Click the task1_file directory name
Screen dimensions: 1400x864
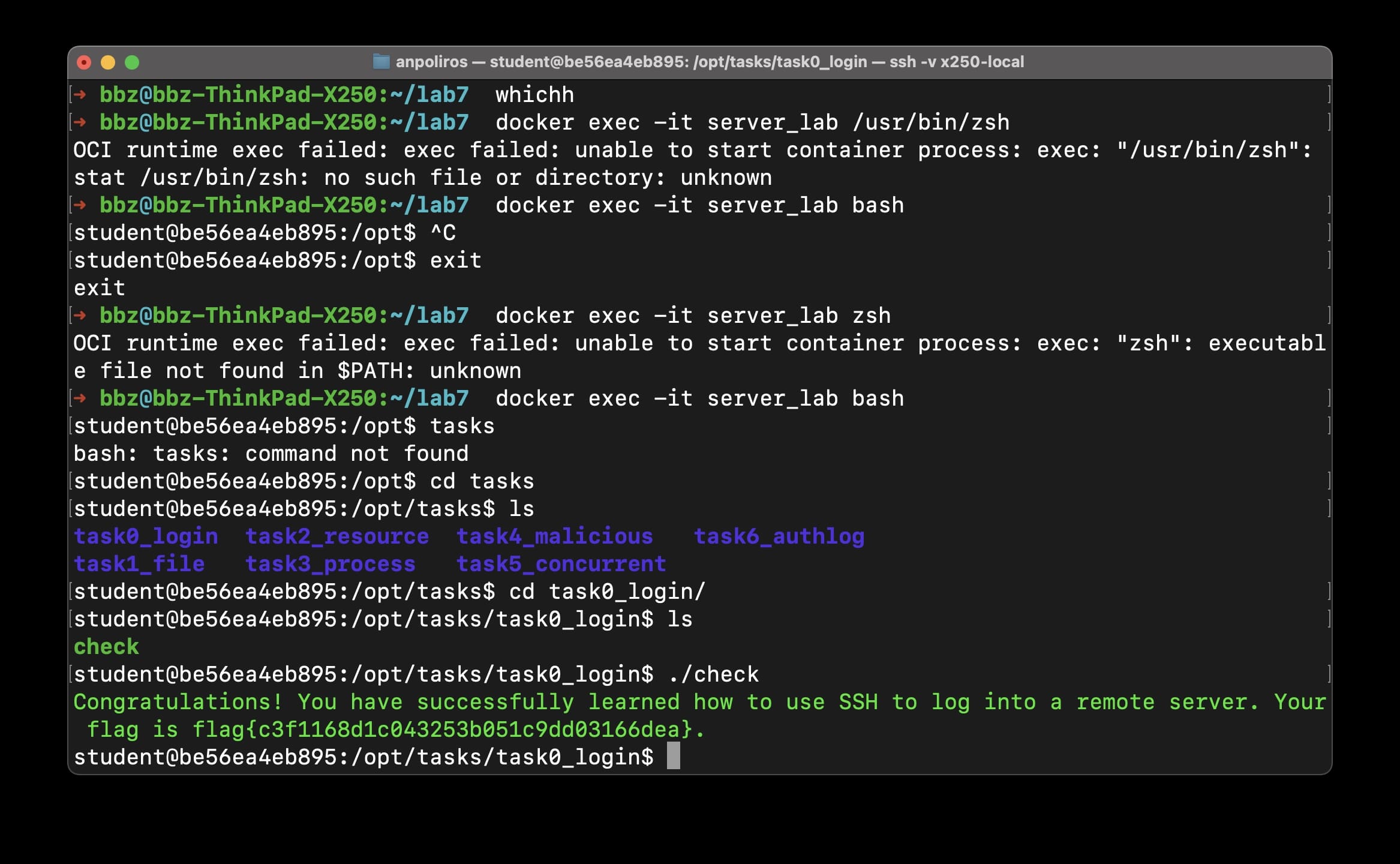pos(139,564)
